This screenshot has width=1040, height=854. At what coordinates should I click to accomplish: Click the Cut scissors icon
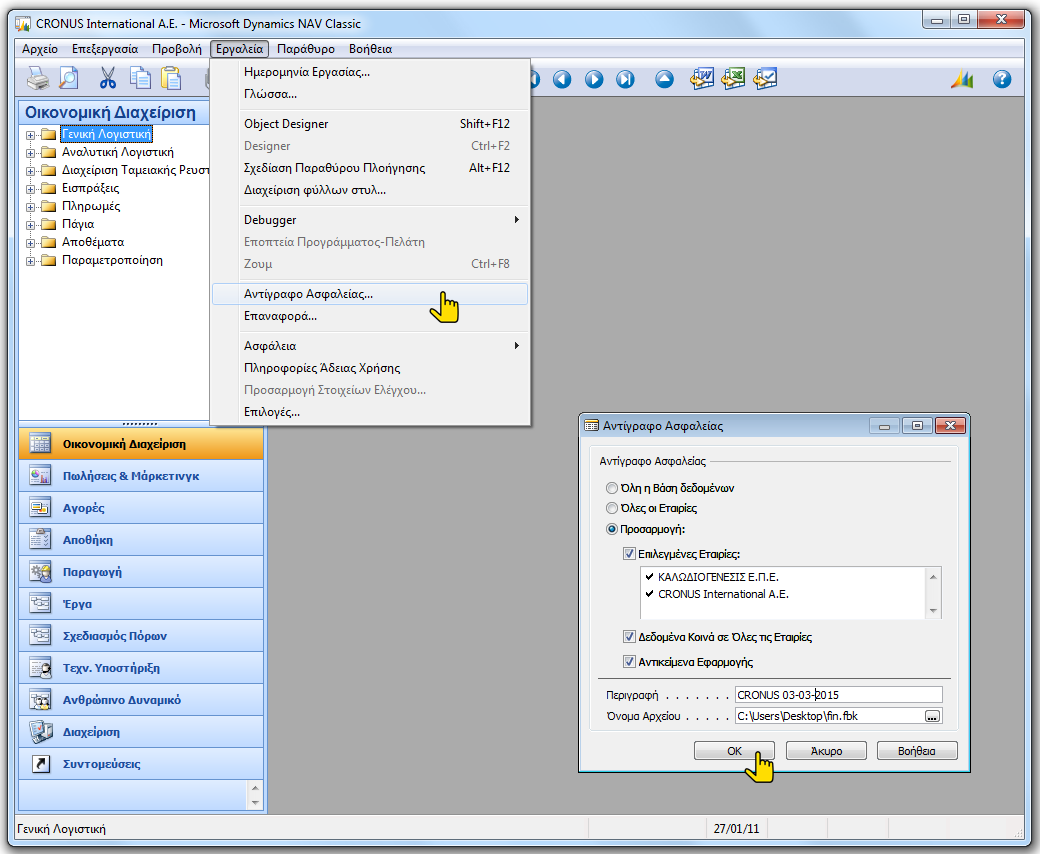[x=107, y=79]
